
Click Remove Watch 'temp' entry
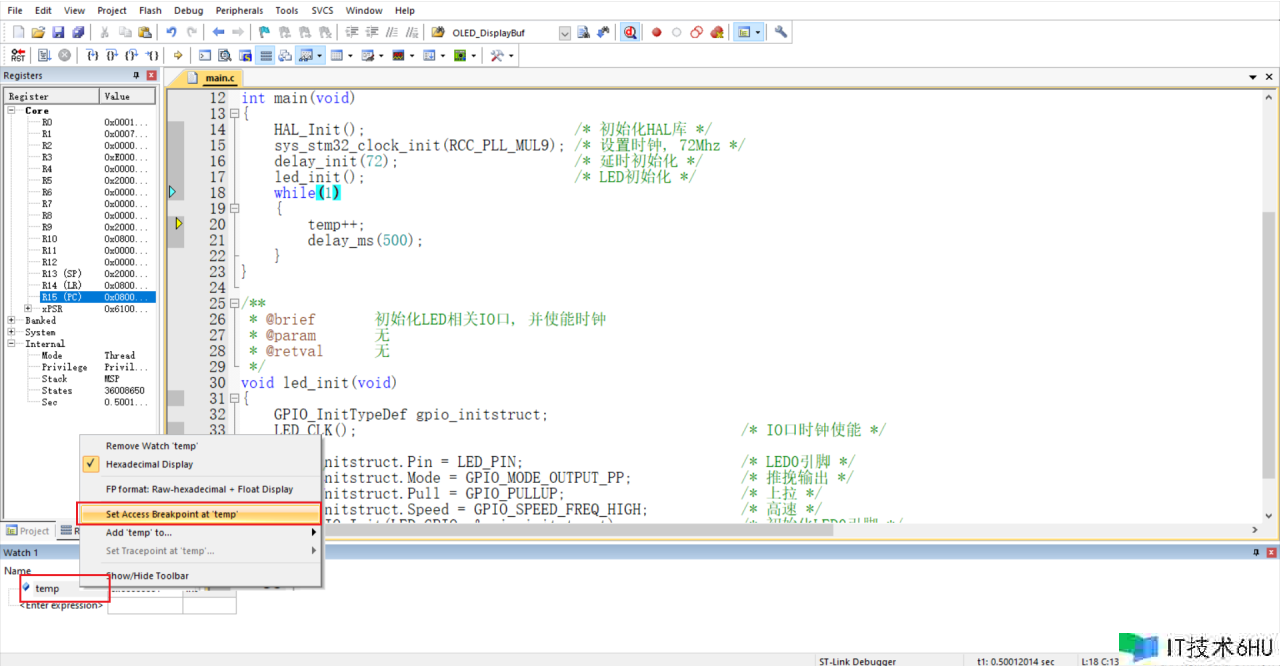[x=152, y=446]
